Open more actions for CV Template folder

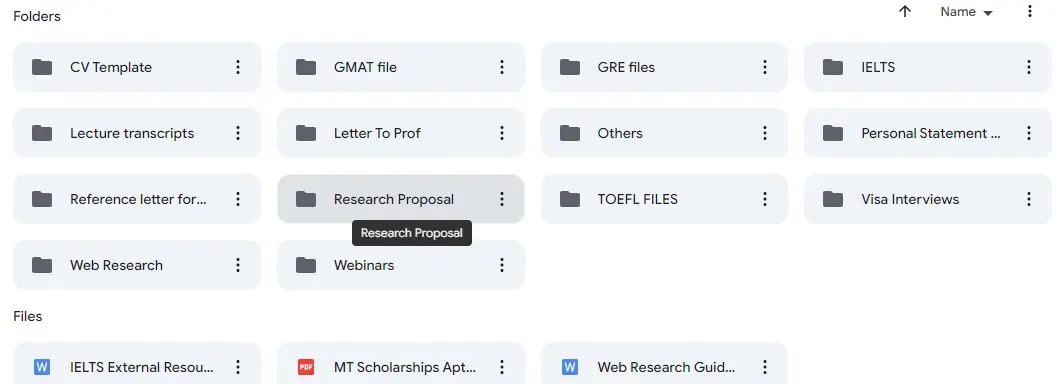click(238, 67)
